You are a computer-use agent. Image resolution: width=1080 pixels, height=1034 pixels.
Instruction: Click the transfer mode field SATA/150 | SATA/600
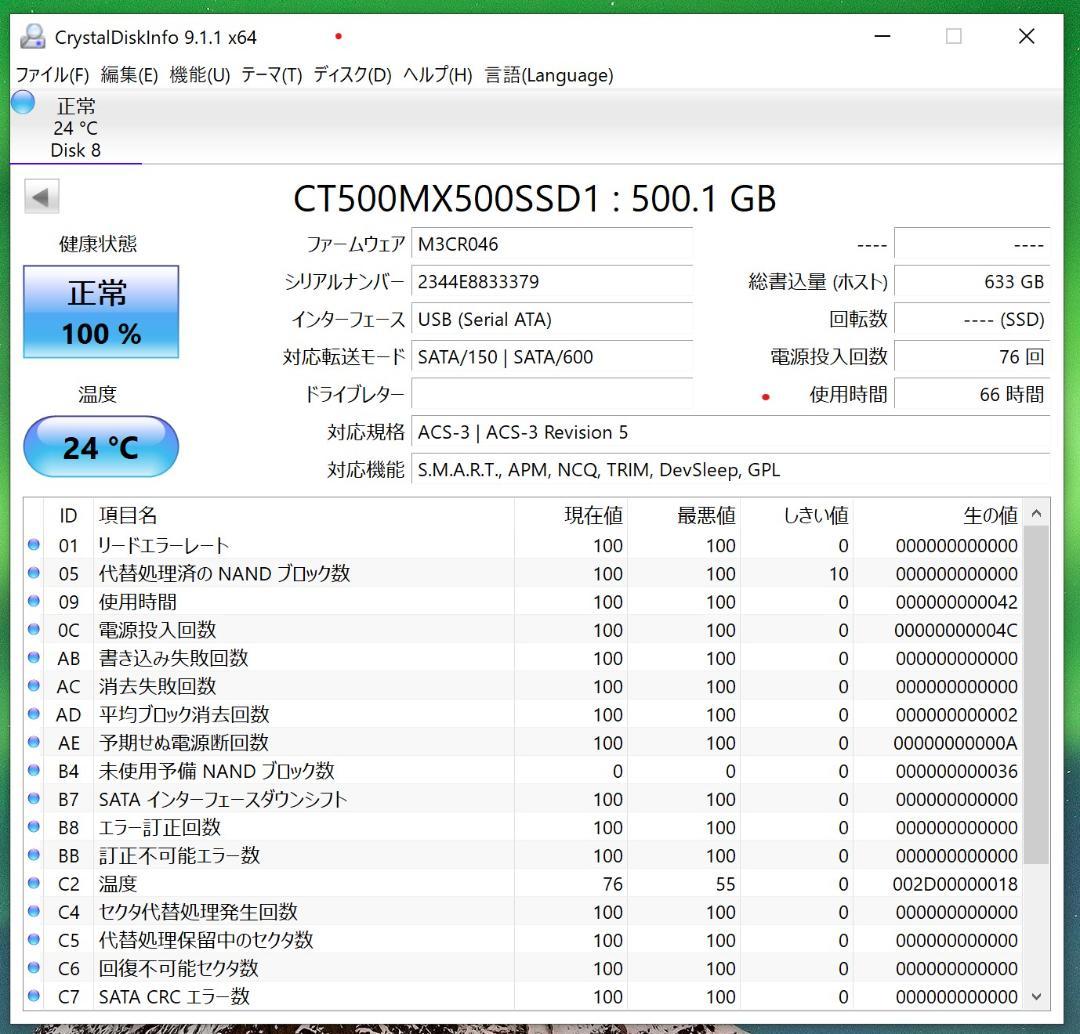click(x=552, y=357)
